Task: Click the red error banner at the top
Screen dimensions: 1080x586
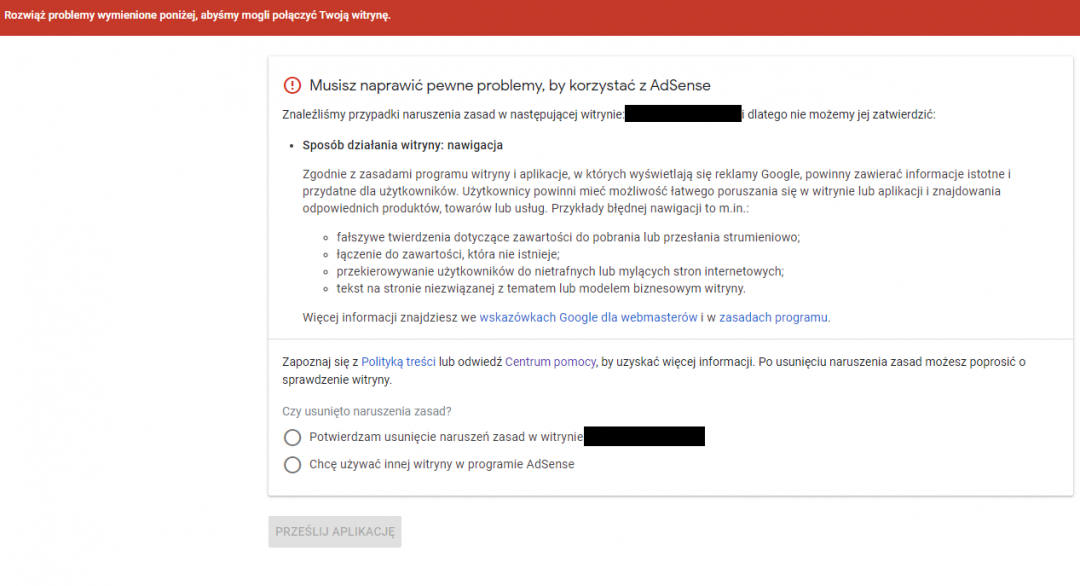Action: pyautogui.click(x=540, y=17)
